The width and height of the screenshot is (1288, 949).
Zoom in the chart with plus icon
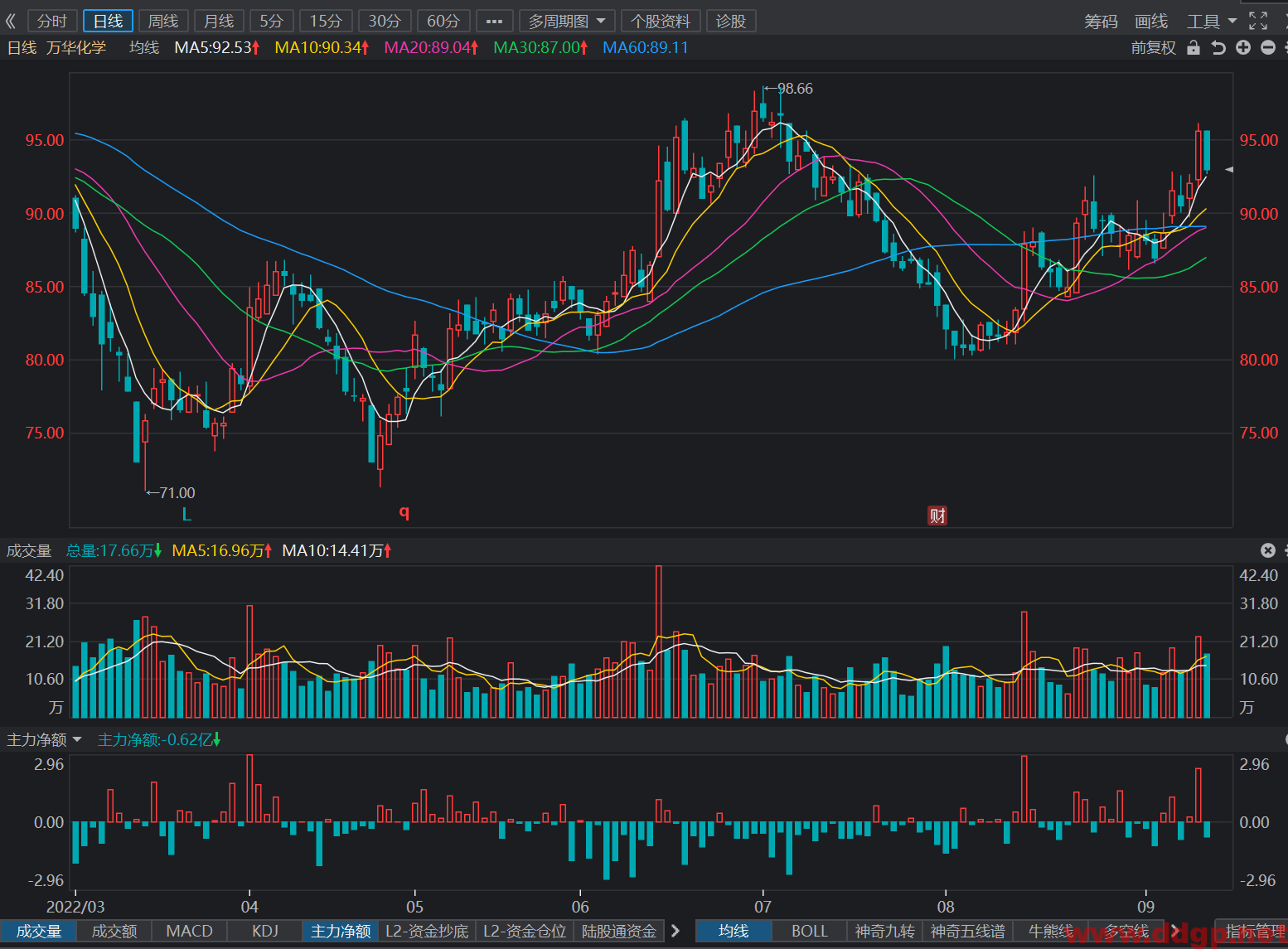point(1243,47)
